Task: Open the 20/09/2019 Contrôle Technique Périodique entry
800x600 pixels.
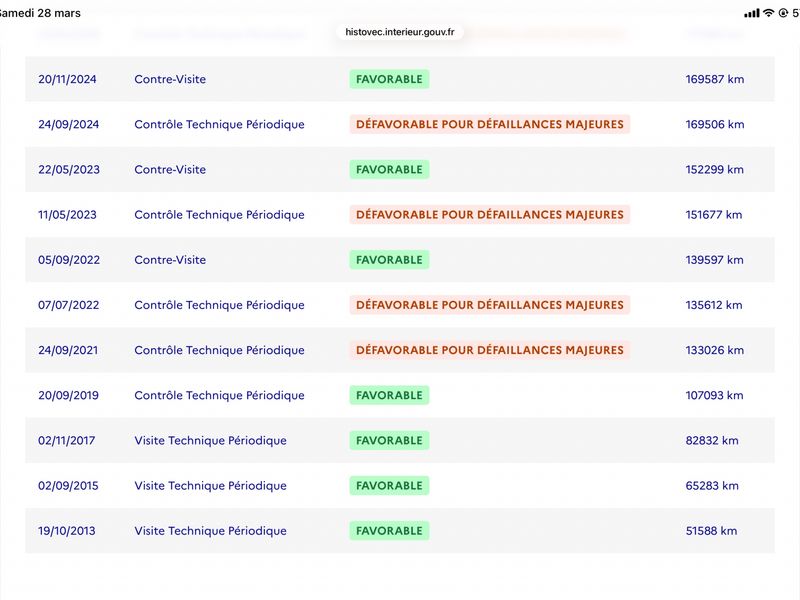Action: 399,395
